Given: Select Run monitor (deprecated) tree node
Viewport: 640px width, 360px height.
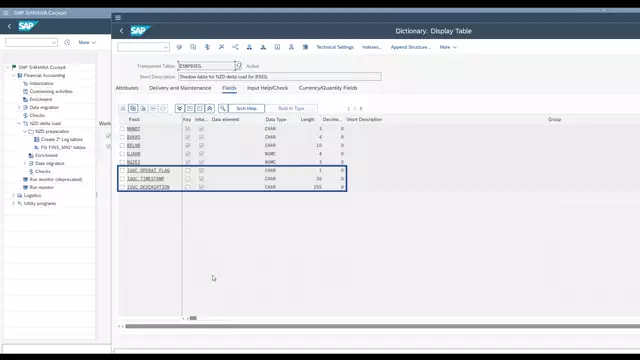Looking at the screenshot, I should point(56,179).
